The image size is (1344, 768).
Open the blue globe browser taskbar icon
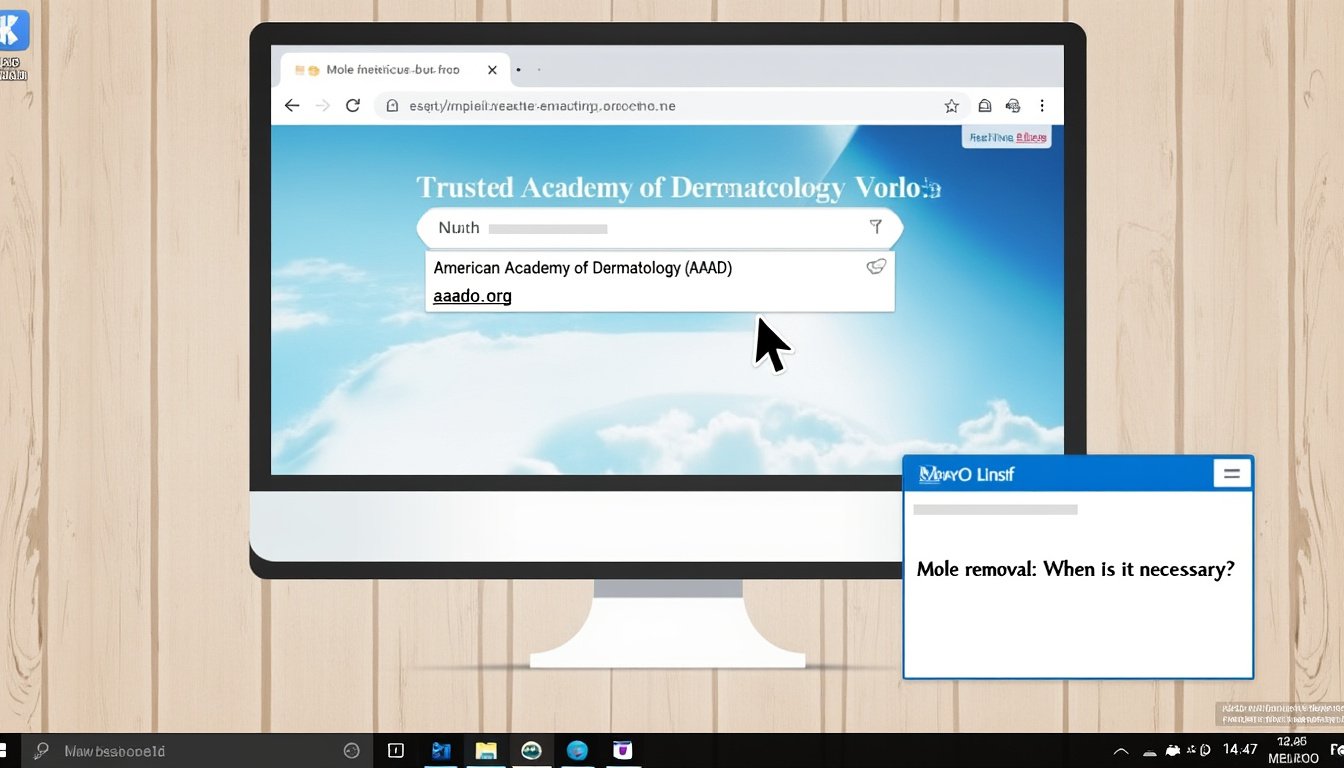tap(577, 750)
